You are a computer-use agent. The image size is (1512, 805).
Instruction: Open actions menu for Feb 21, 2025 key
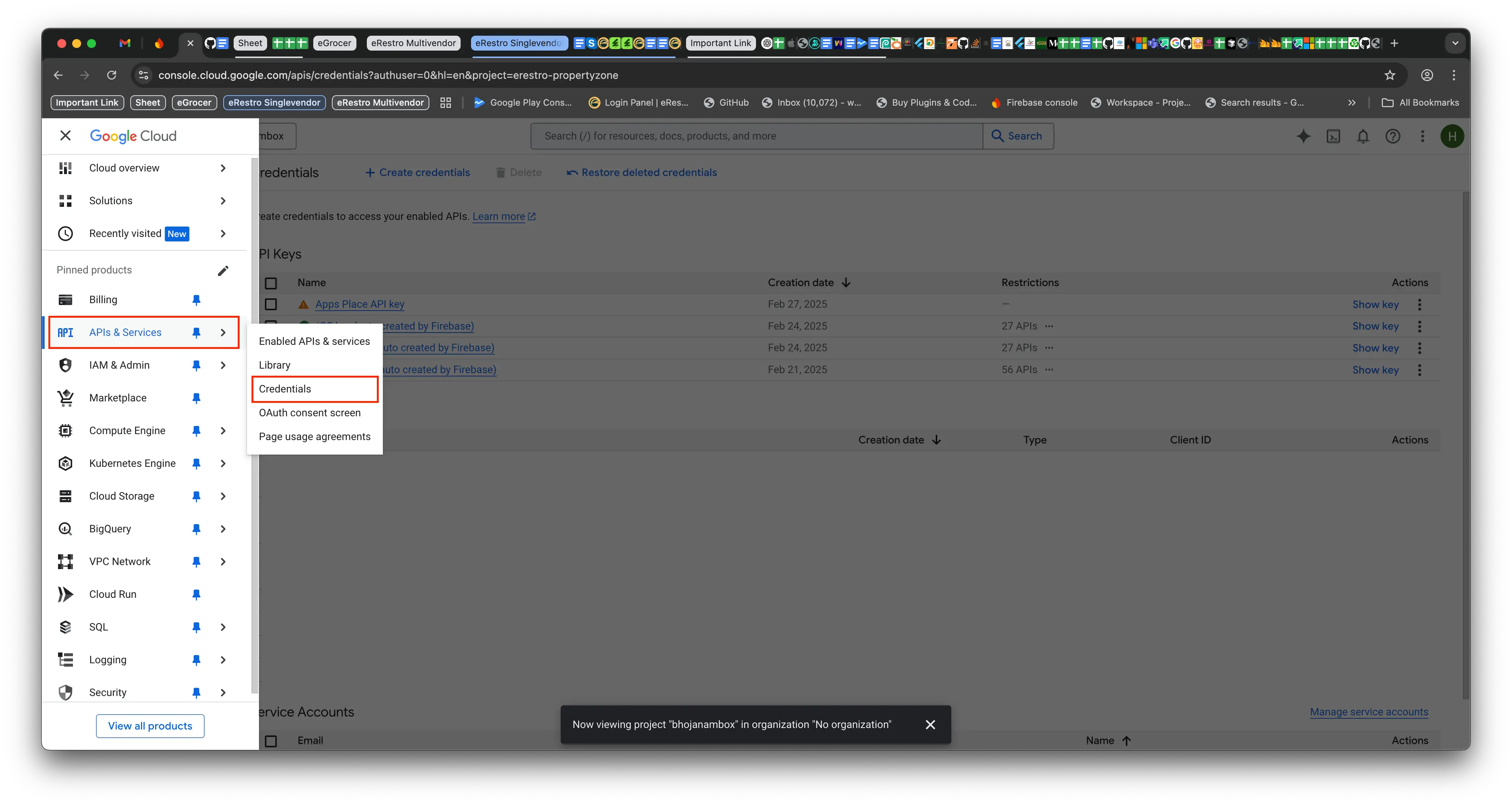click(1419, 370)
